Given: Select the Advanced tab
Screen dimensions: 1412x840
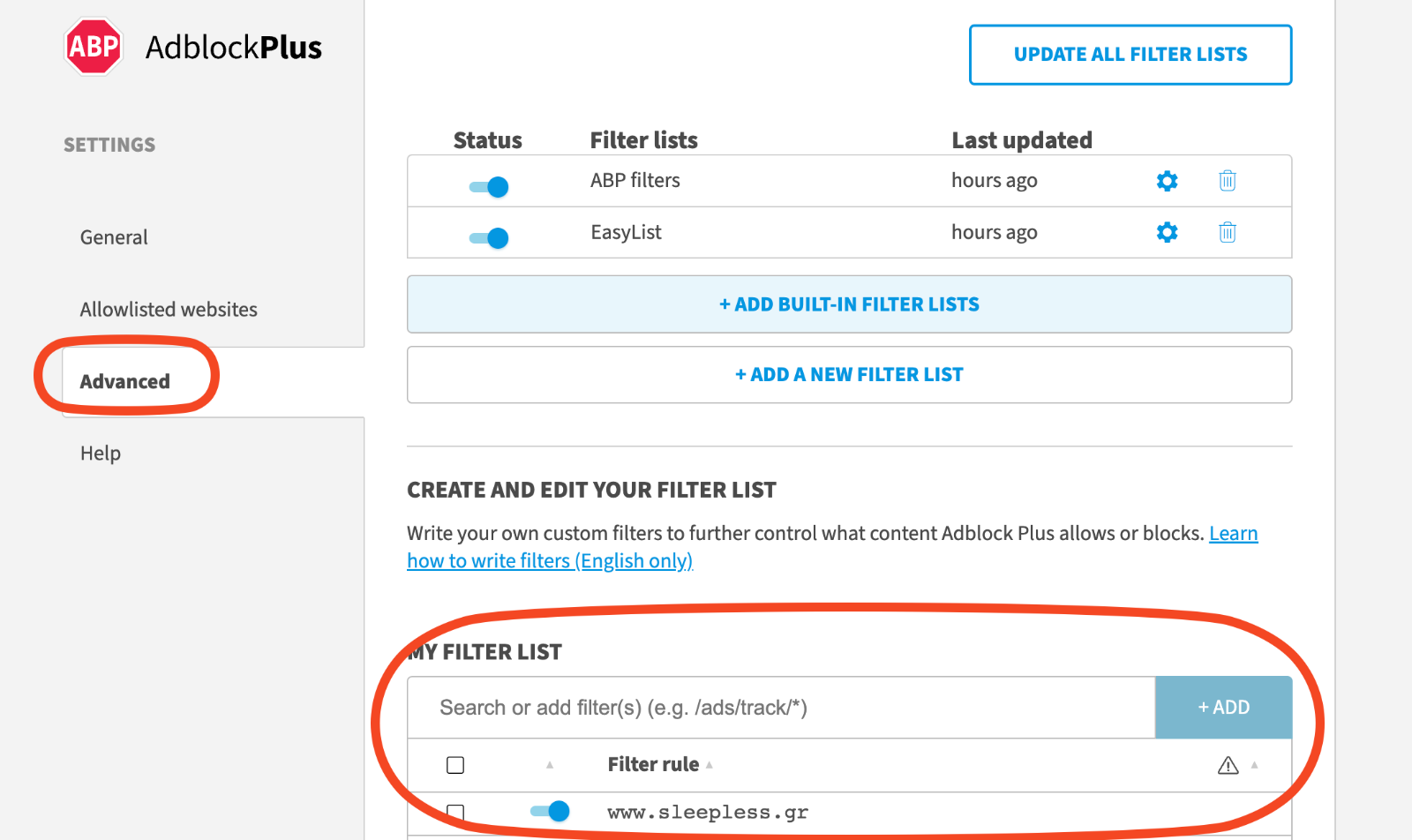Looking at the screenshot, I should (124, 382).
